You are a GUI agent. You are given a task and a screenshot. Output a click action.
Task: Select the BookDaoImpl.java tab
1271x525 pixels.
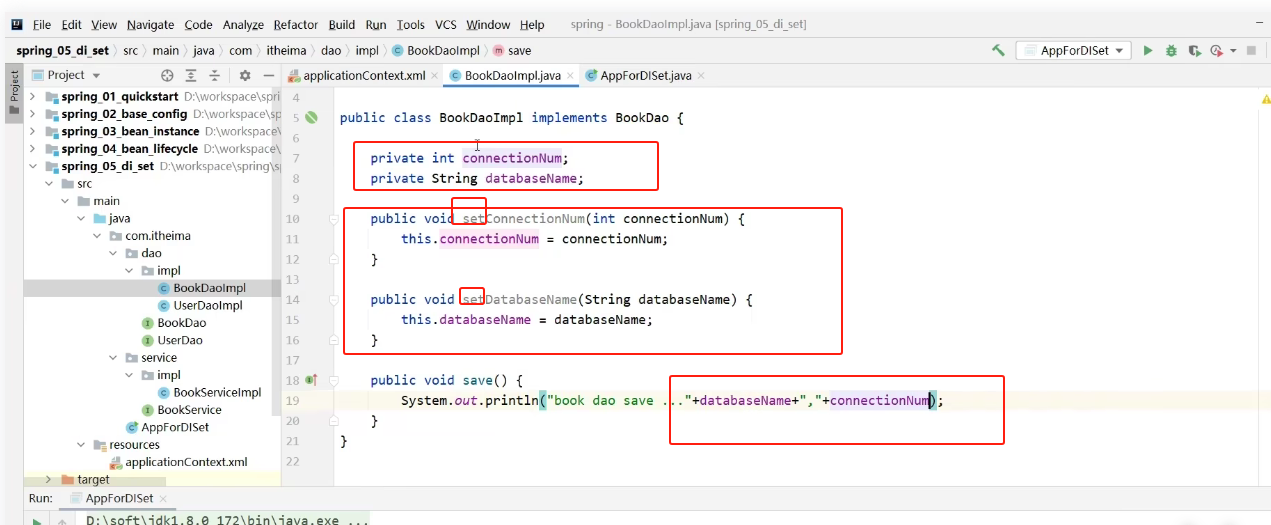pyautogui.click(x=512, y=76)
